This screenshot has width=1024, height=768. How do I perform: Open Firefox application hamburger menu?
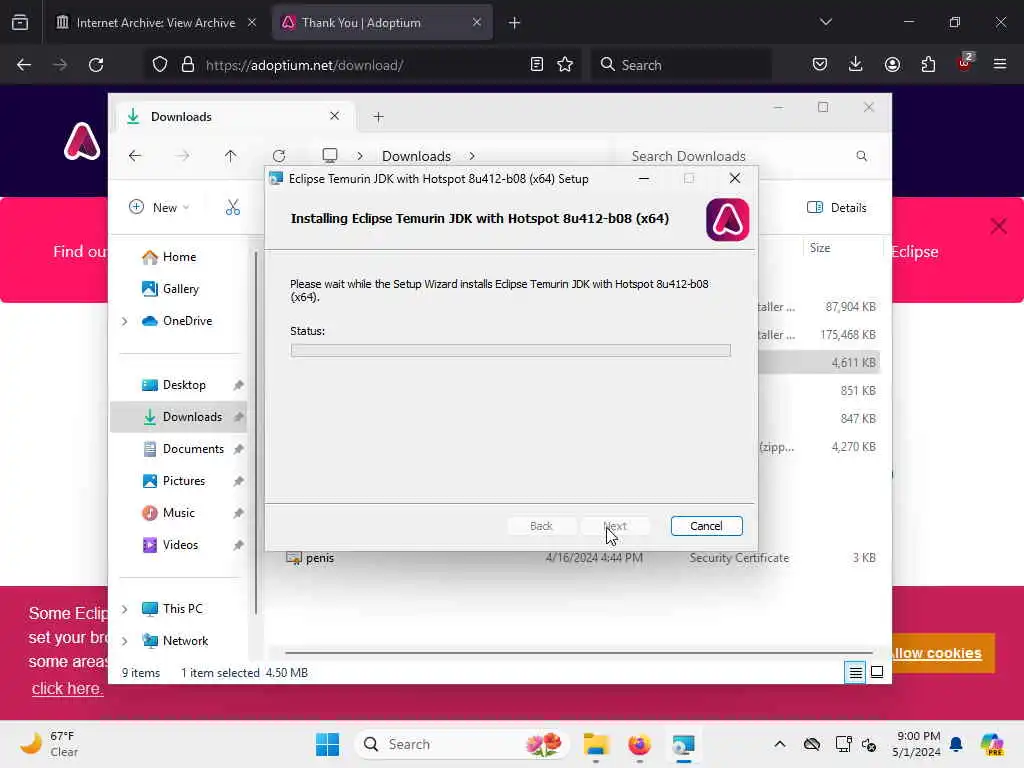pyautogui.click(x=1000, y=65)
